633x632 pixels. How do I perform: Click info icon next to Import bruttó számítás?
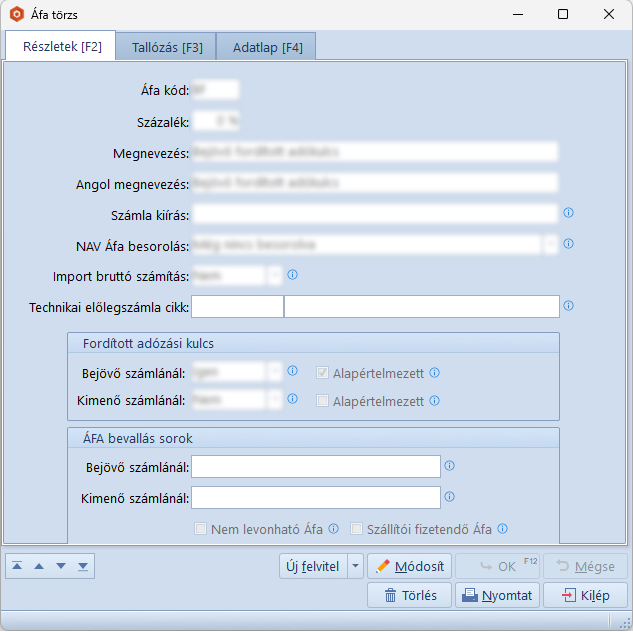293,275
